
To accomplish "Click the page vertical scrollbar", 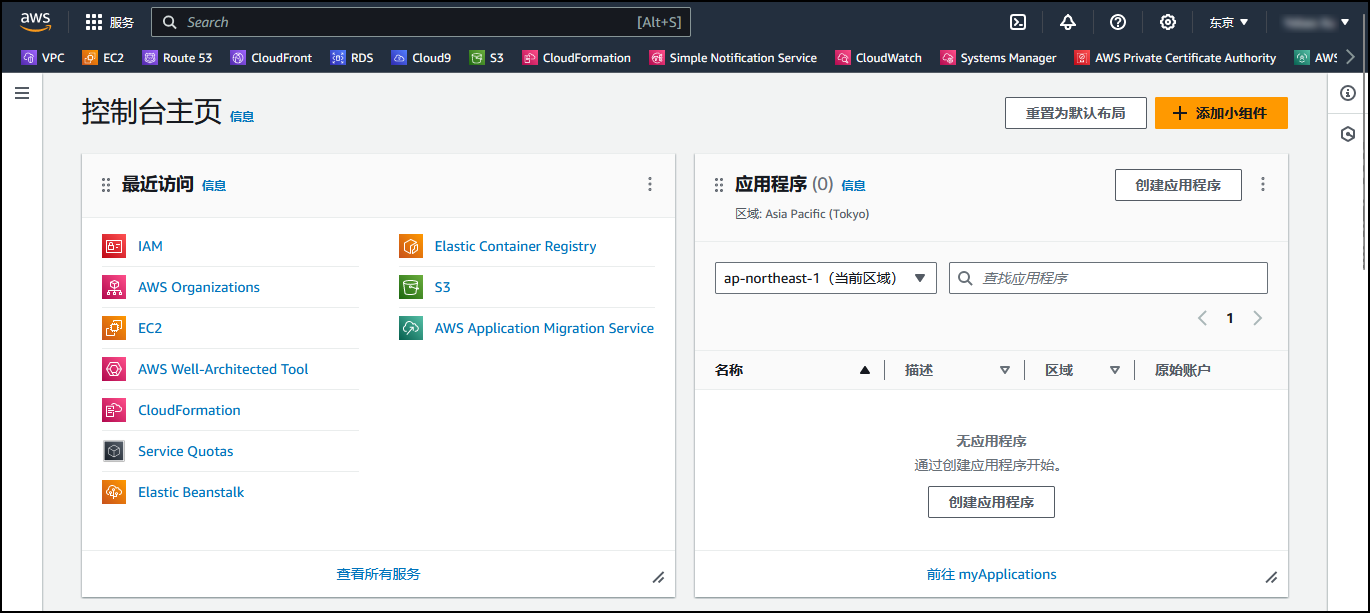I will 1365,172.
